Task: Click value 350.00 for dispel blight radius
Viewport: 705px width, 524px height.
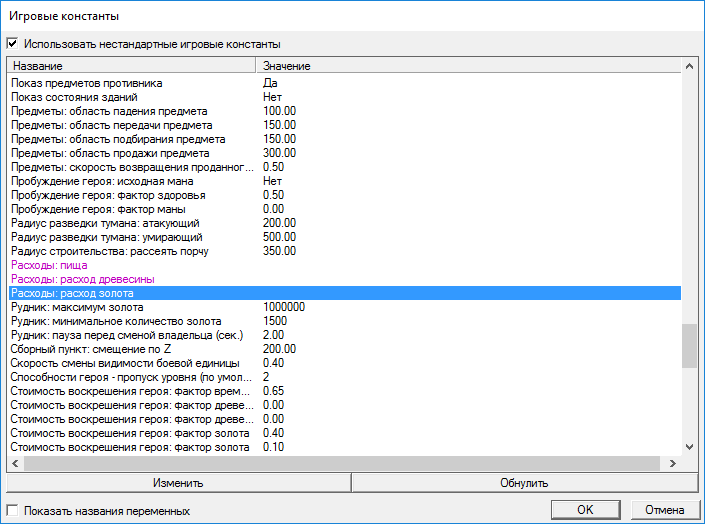Action: pyautogui.click(x=279, y=251)
